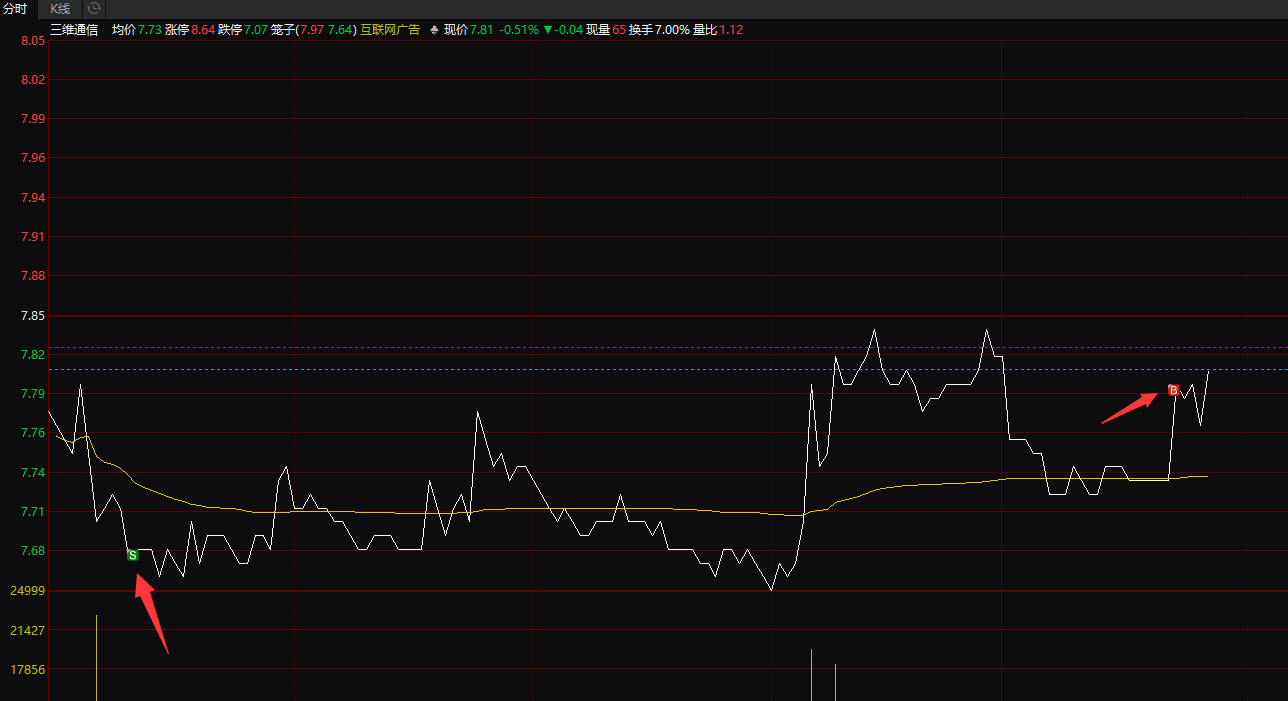Click the 跌停 7.07 value
This screenshot has width=1288, height=701.
point(256,30)
